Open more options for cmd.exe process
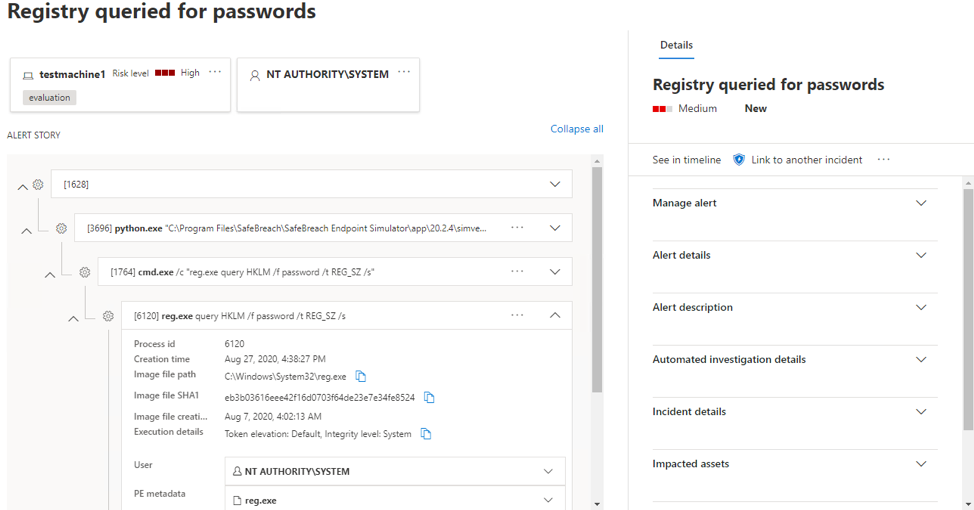The height and width of the screenshot is (510, 974). (x=517, y=272)
